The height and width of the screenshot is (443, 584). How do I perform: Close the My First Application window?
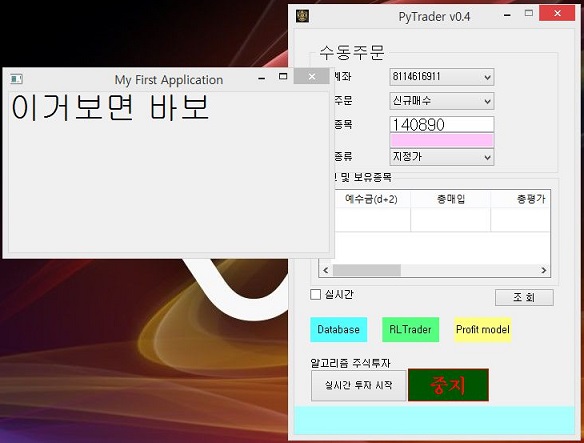coord(312,76)
